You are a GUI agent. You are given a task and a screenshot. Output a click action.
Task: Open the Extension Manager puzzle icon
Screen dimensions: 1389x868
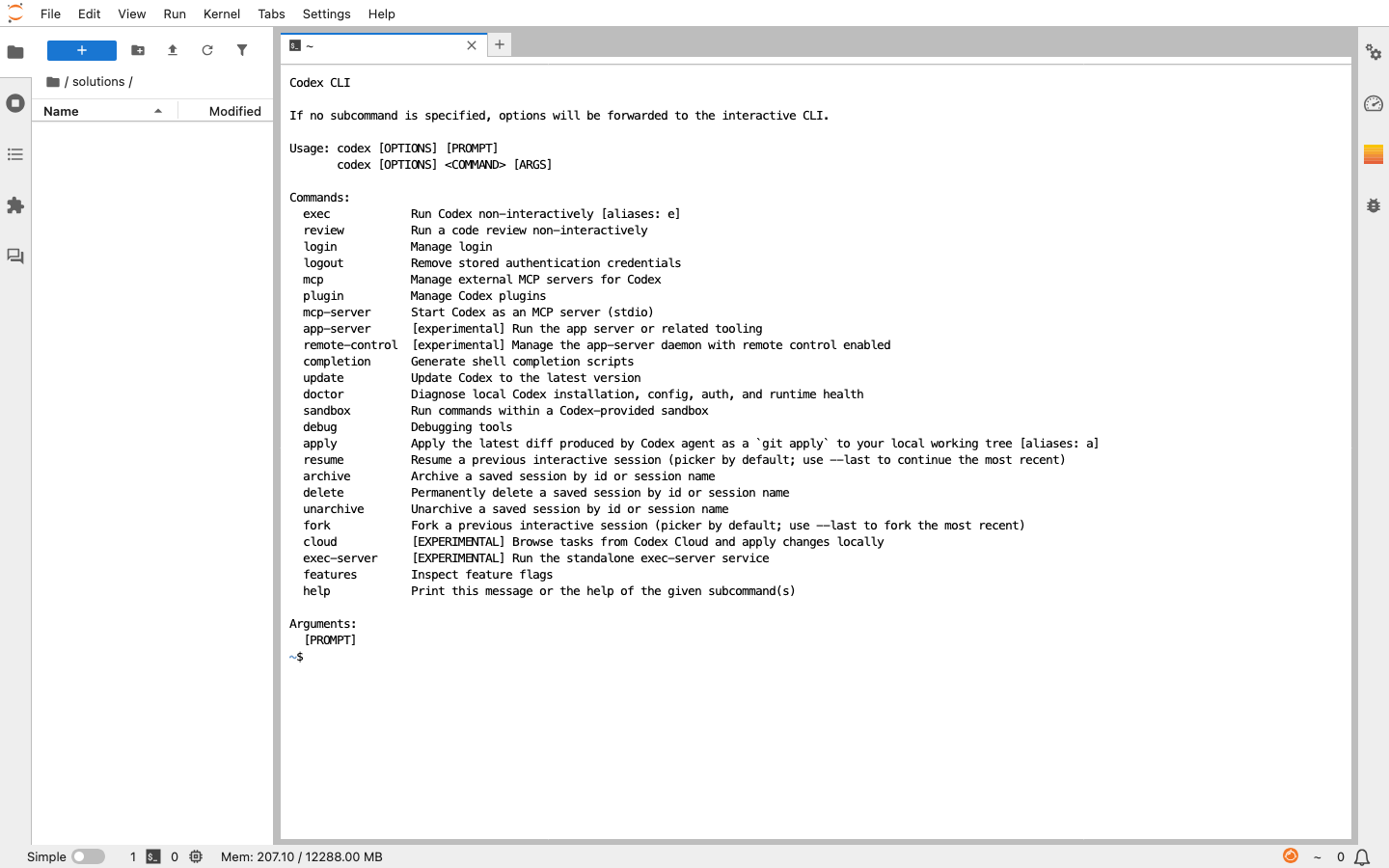(15, 205)
